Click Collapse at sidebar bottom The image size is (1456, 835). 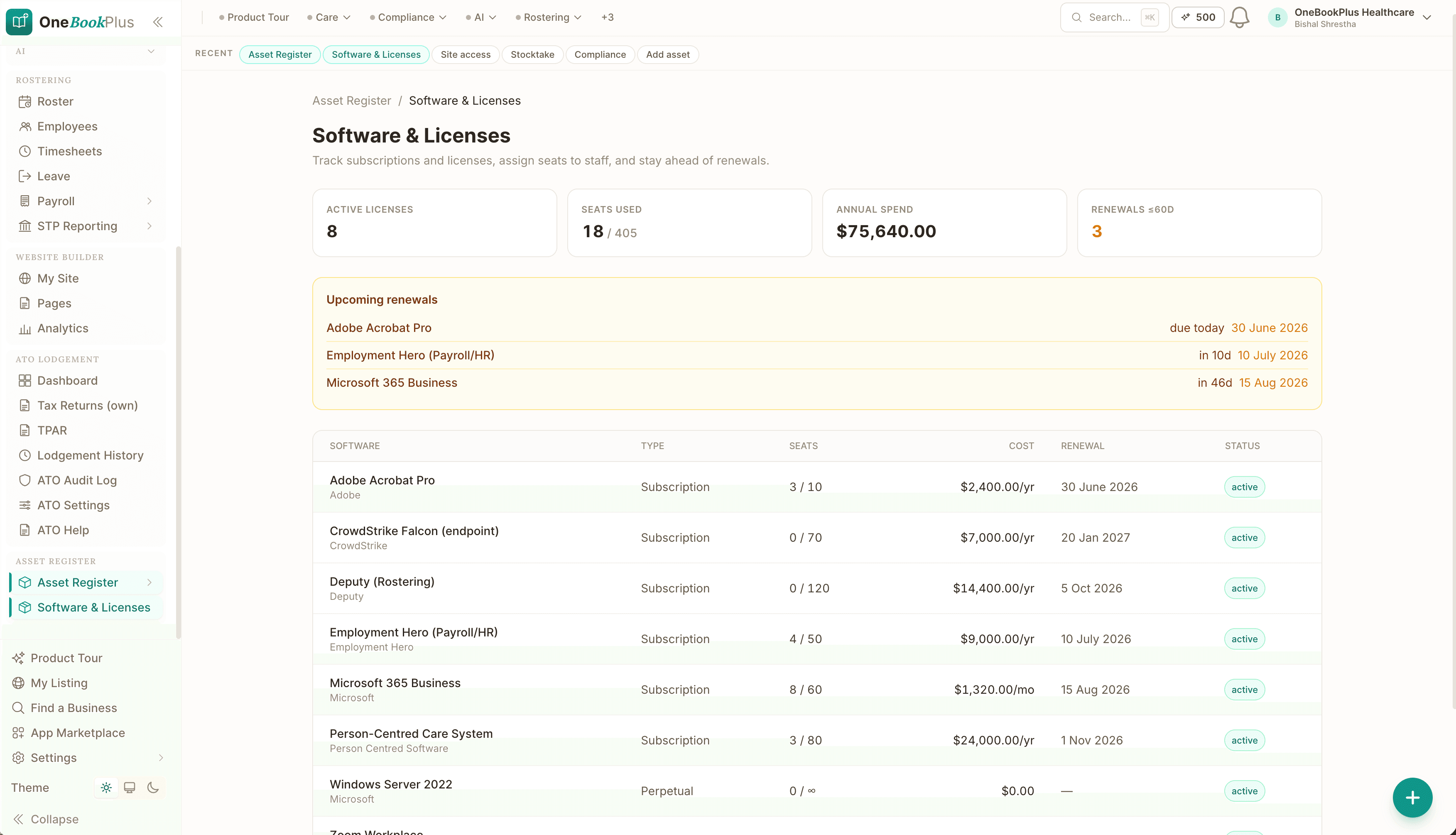click(46, 820)
